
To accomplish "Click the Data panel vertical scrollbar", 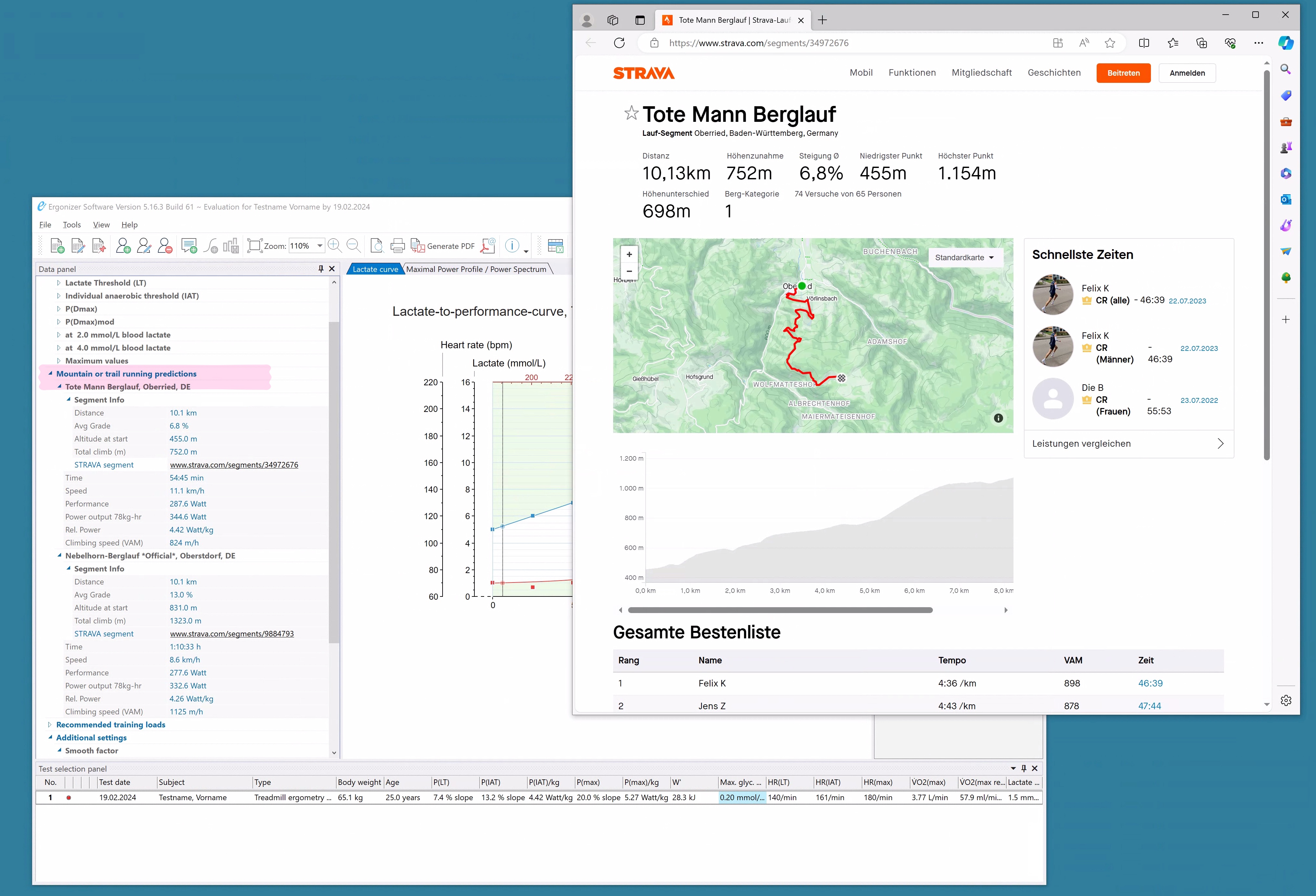I will point(333,482).
